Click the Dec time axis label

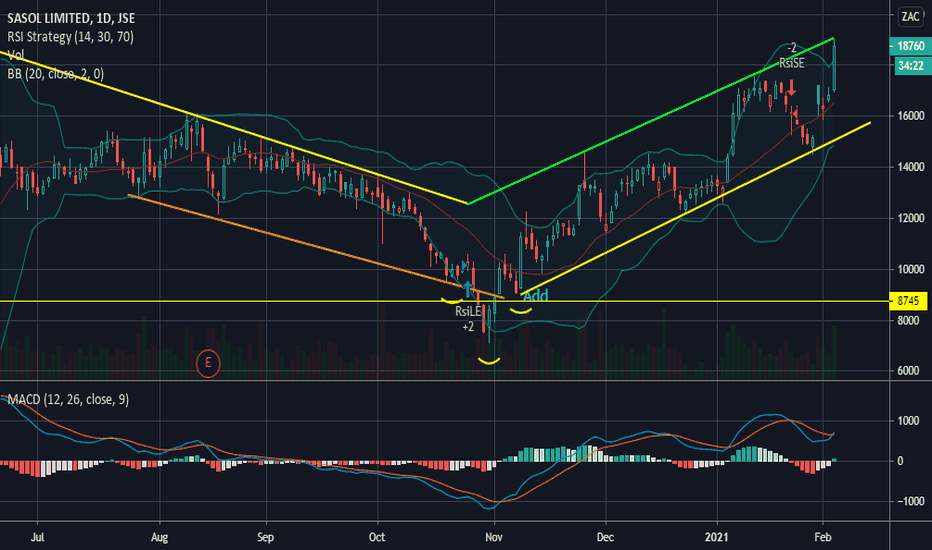click(605, 537)
